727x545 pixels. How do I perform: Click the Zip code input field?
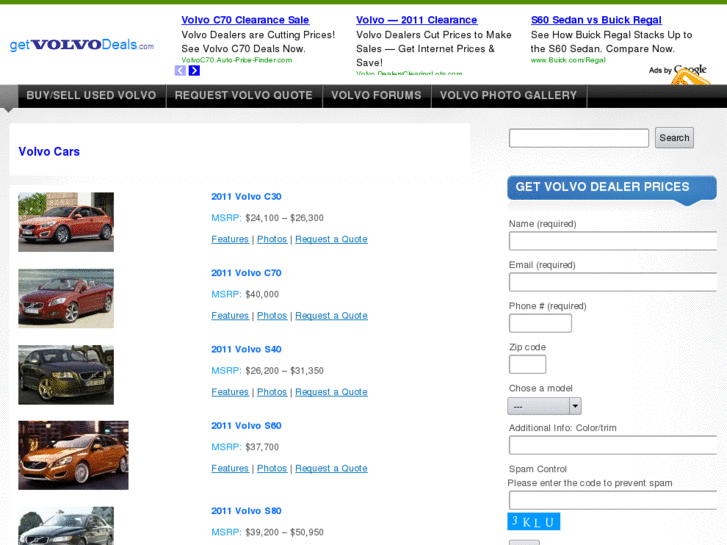(x=527, y=364)
